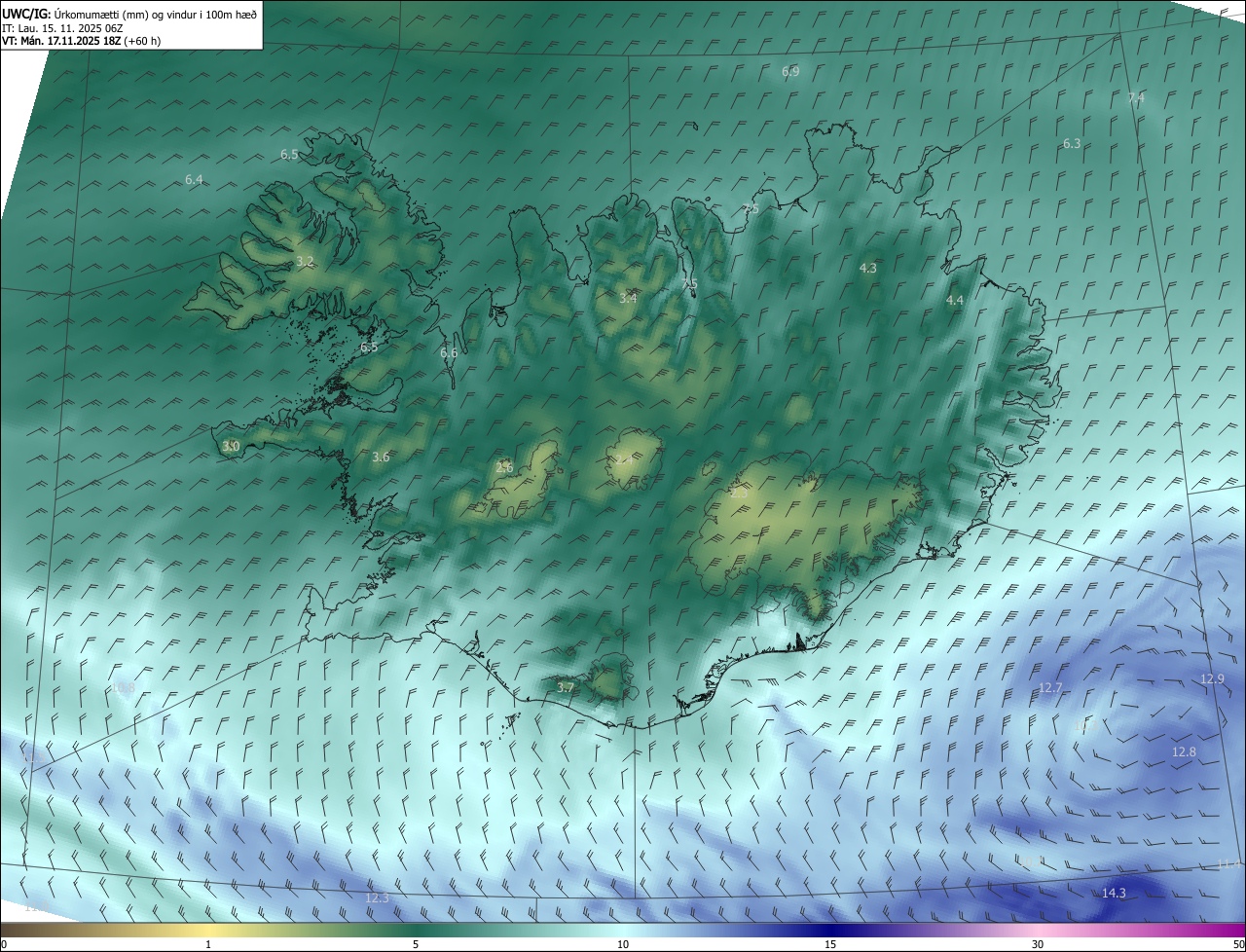1246x952 pixels.
Task: Click the 0 tick on the color scale
Action: pos(4,944)
